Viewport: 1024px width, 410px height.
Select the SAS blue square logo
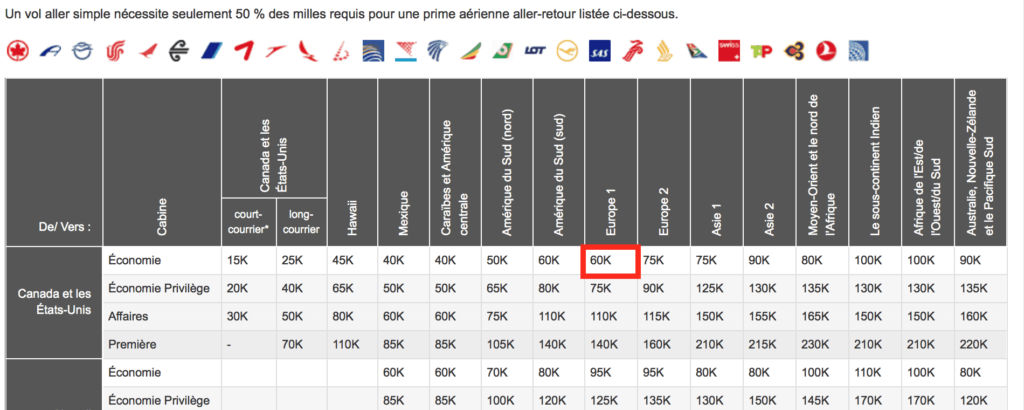coord(601,50)
